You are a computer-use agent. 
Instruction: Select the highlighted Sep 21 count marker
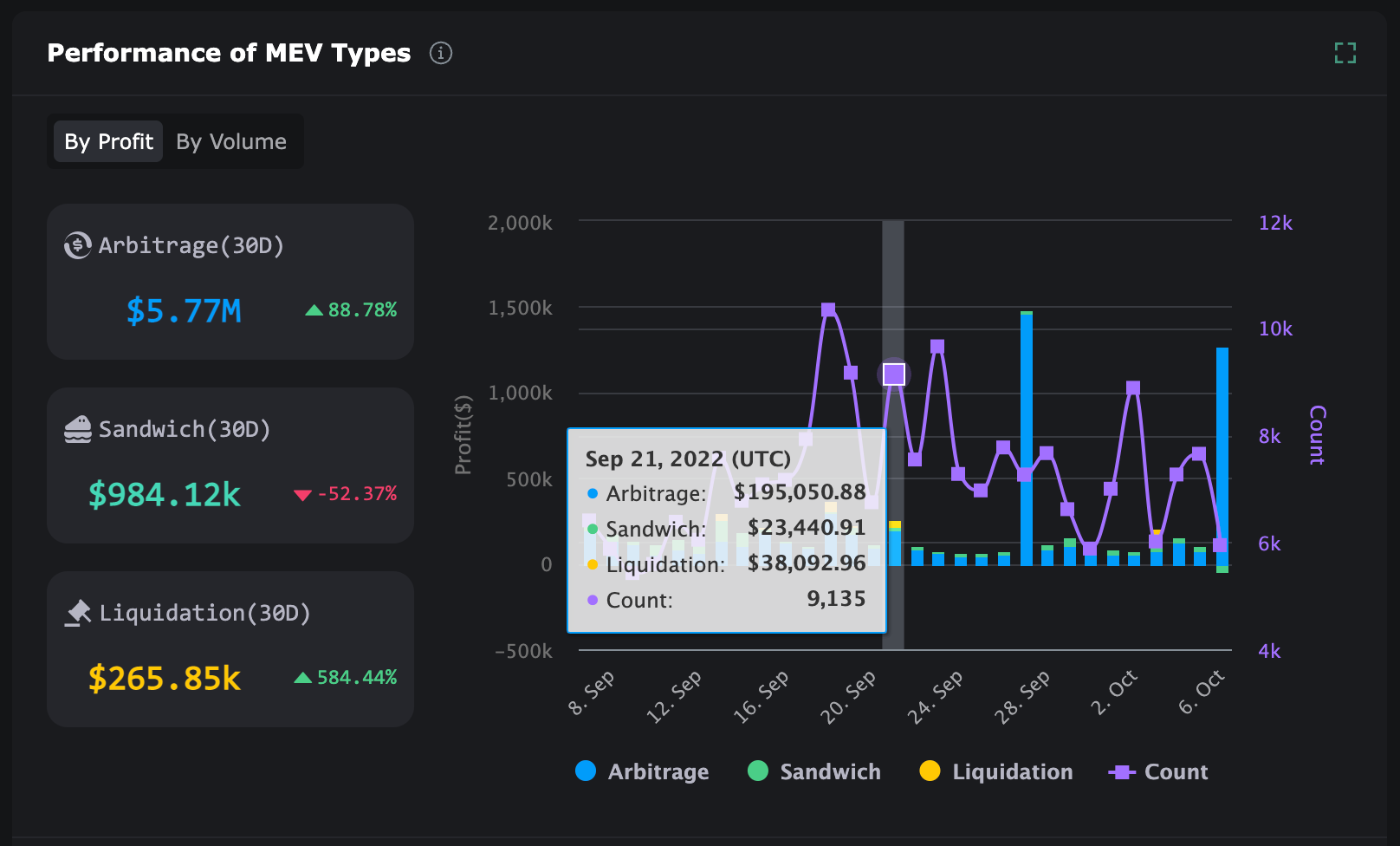pos(894,374)
